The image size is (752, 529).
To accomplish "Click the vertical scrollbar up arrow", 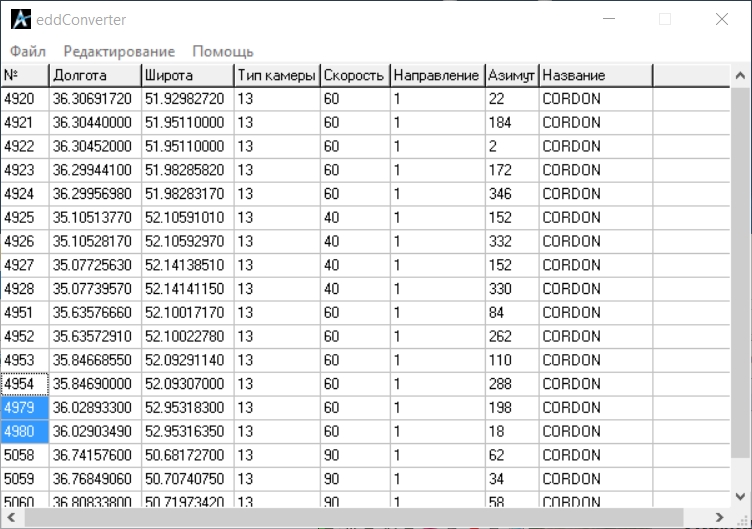I will [x=740, y=76].
